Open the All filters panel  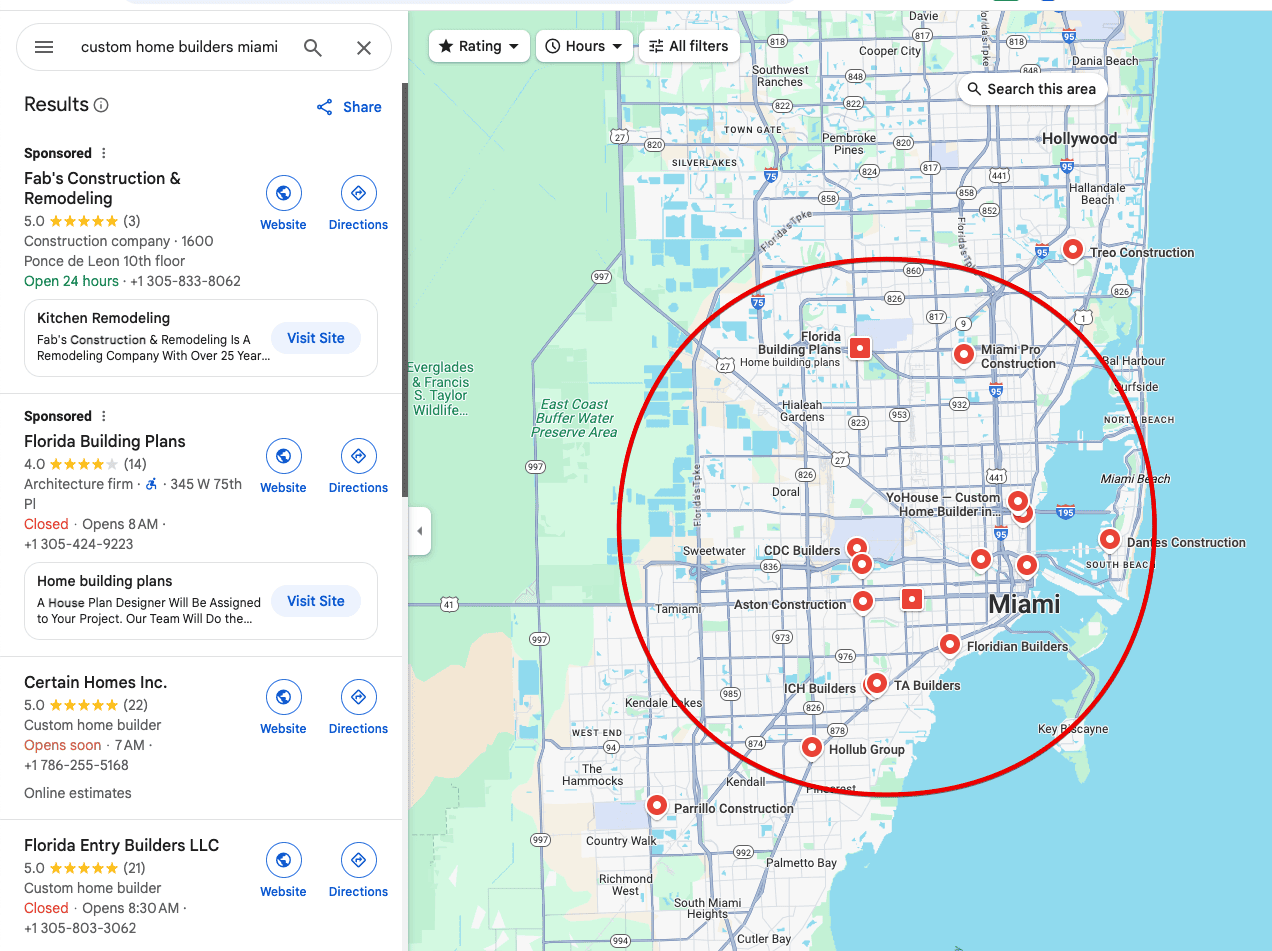click(688, 46)
